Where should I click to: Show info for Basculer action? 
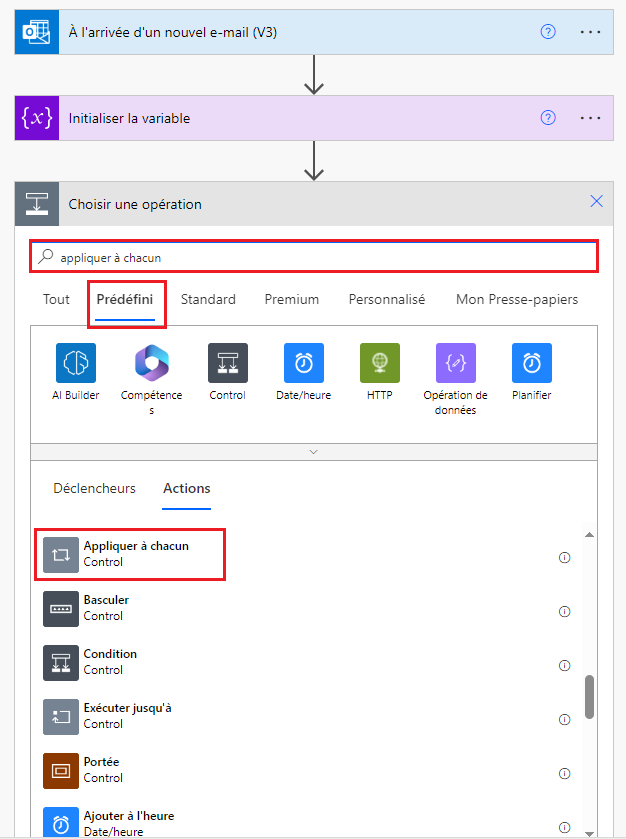click(564, 612)
